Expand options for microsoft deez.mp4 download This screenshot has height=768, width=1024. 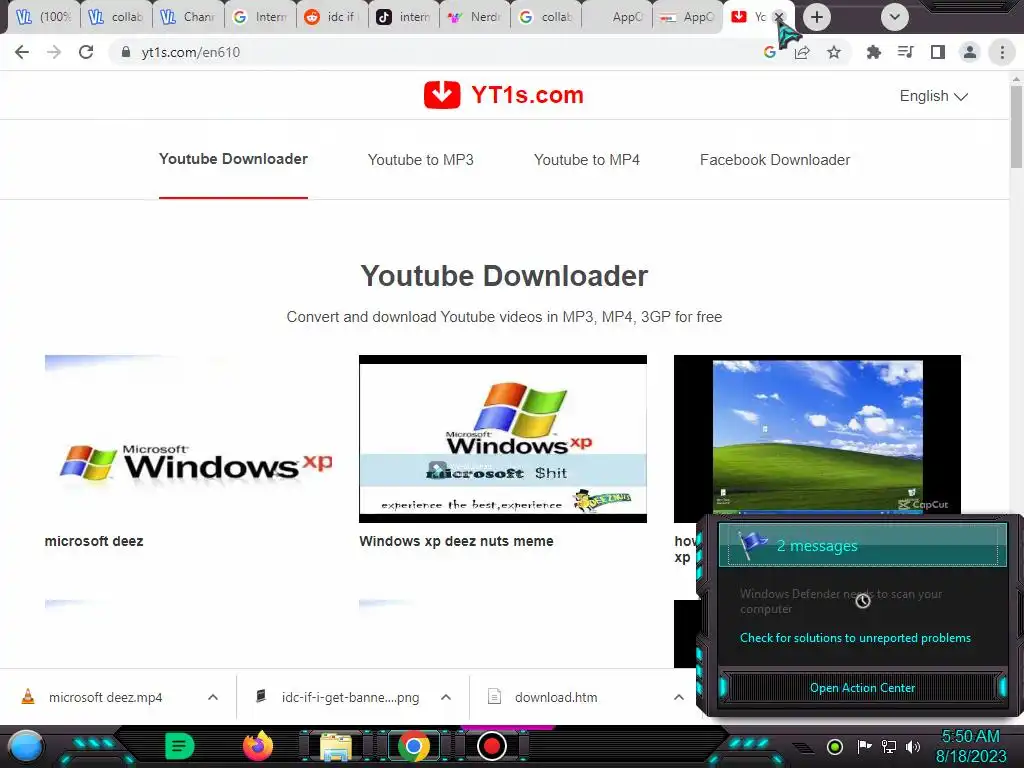(213, 697)
